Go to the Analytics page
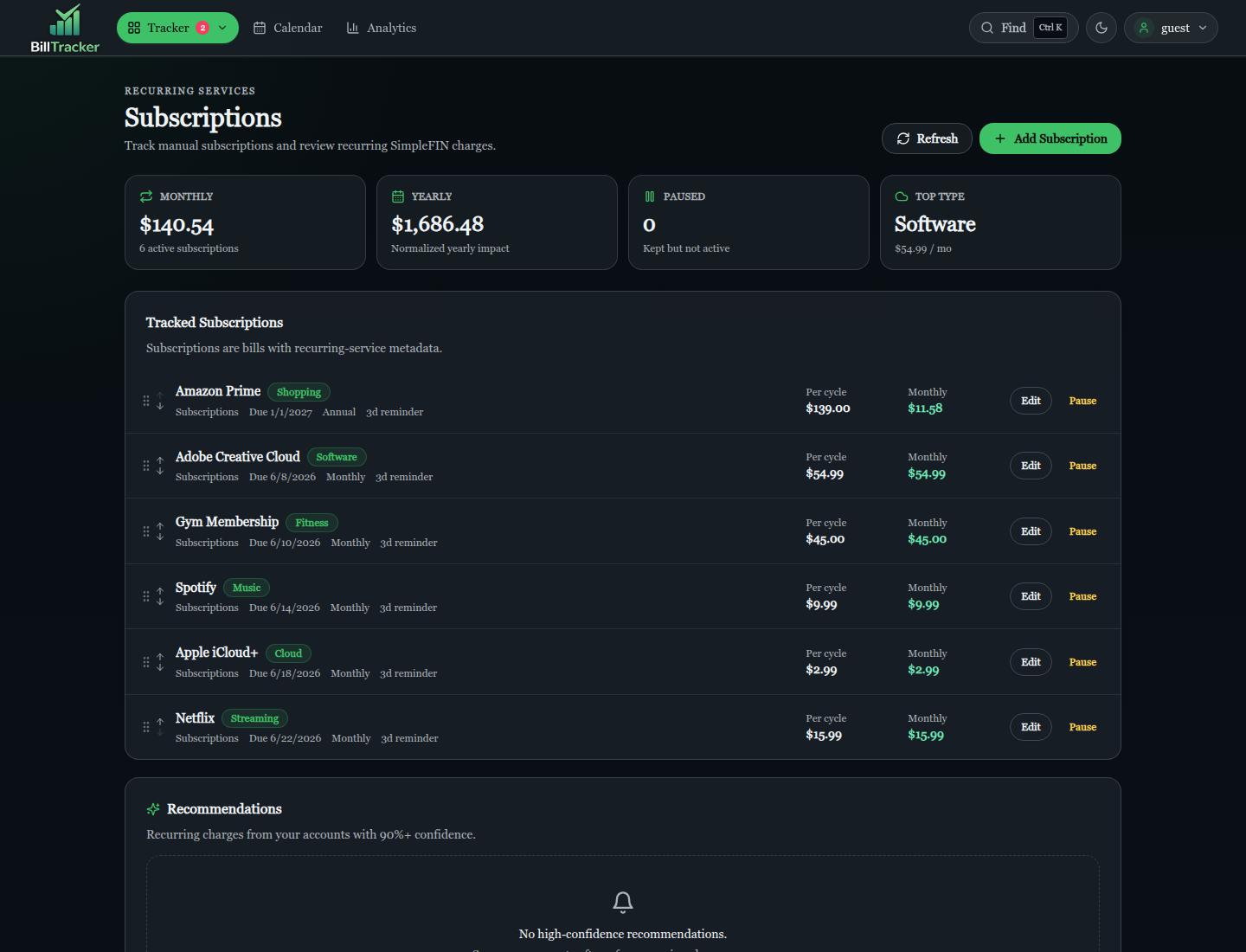This screenshot has height=952, width=1246. click(x=381, y=28)
